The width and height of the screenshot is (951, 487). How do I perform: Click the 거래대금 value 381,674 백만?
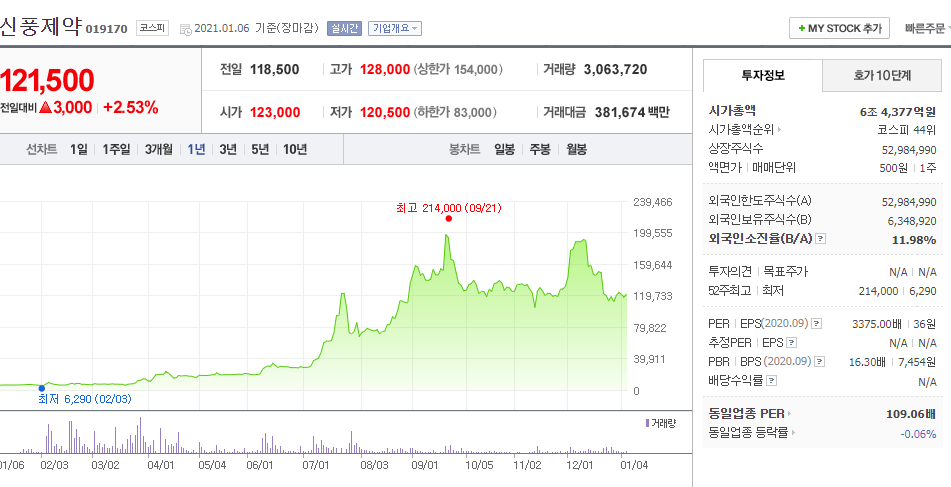[632, 112]
